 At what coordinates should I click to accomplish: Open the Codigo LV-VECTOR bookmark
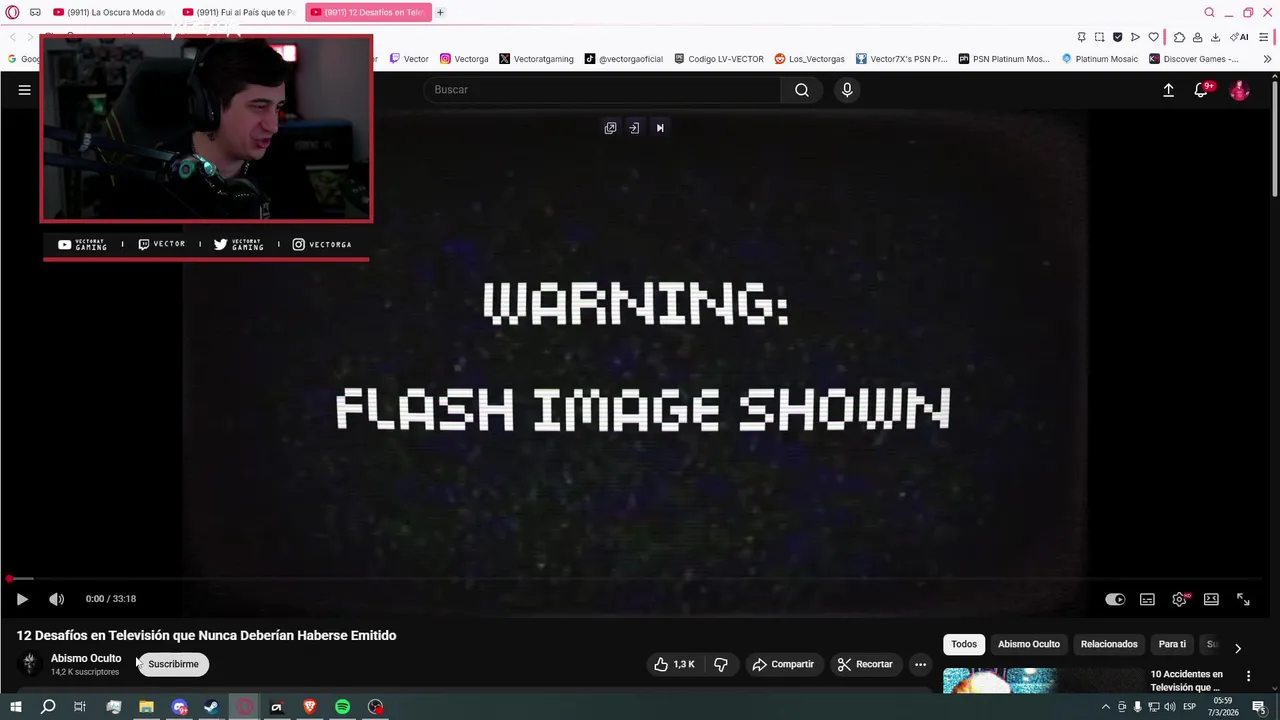(719, 59)
